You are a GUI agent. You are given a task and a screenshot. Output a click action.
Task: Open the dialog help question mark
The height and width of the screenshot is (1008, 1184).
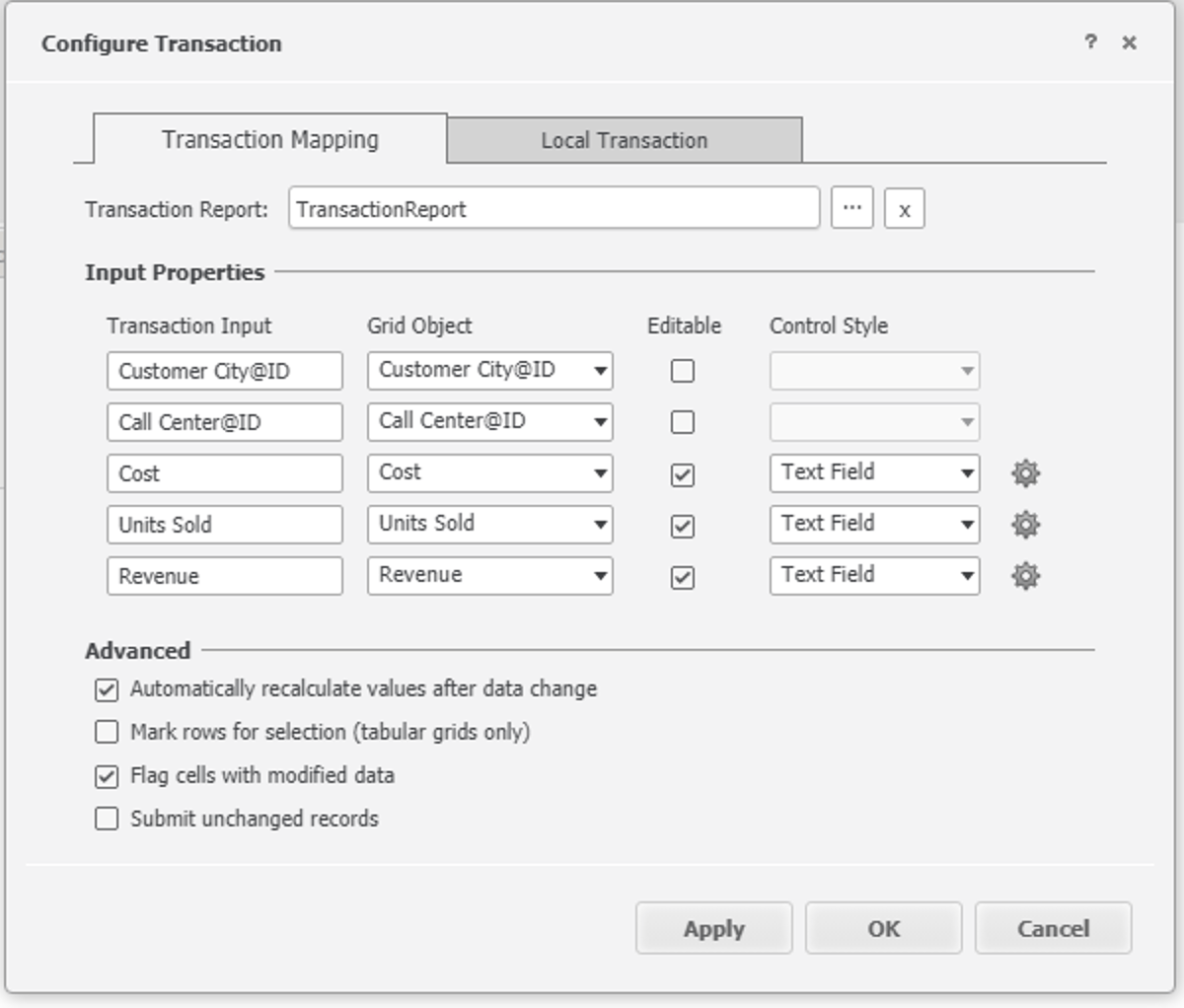click(1090, 41)
